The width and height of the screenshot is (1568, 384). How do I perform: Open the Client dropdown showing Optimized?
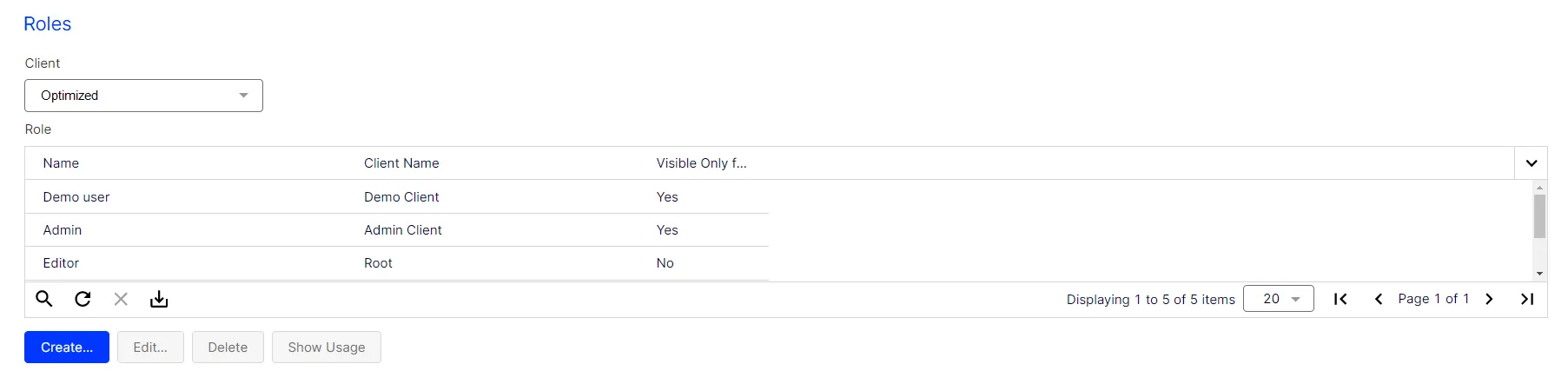coord(143,96)
